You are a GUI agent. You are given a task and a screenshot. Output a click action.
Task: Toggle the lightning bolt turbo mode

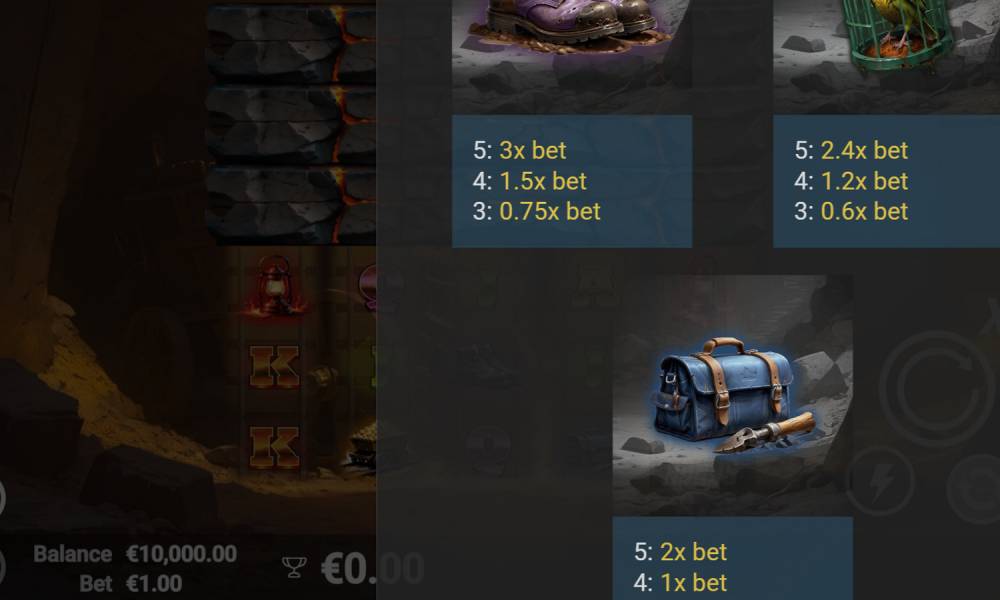pos(881,481)
